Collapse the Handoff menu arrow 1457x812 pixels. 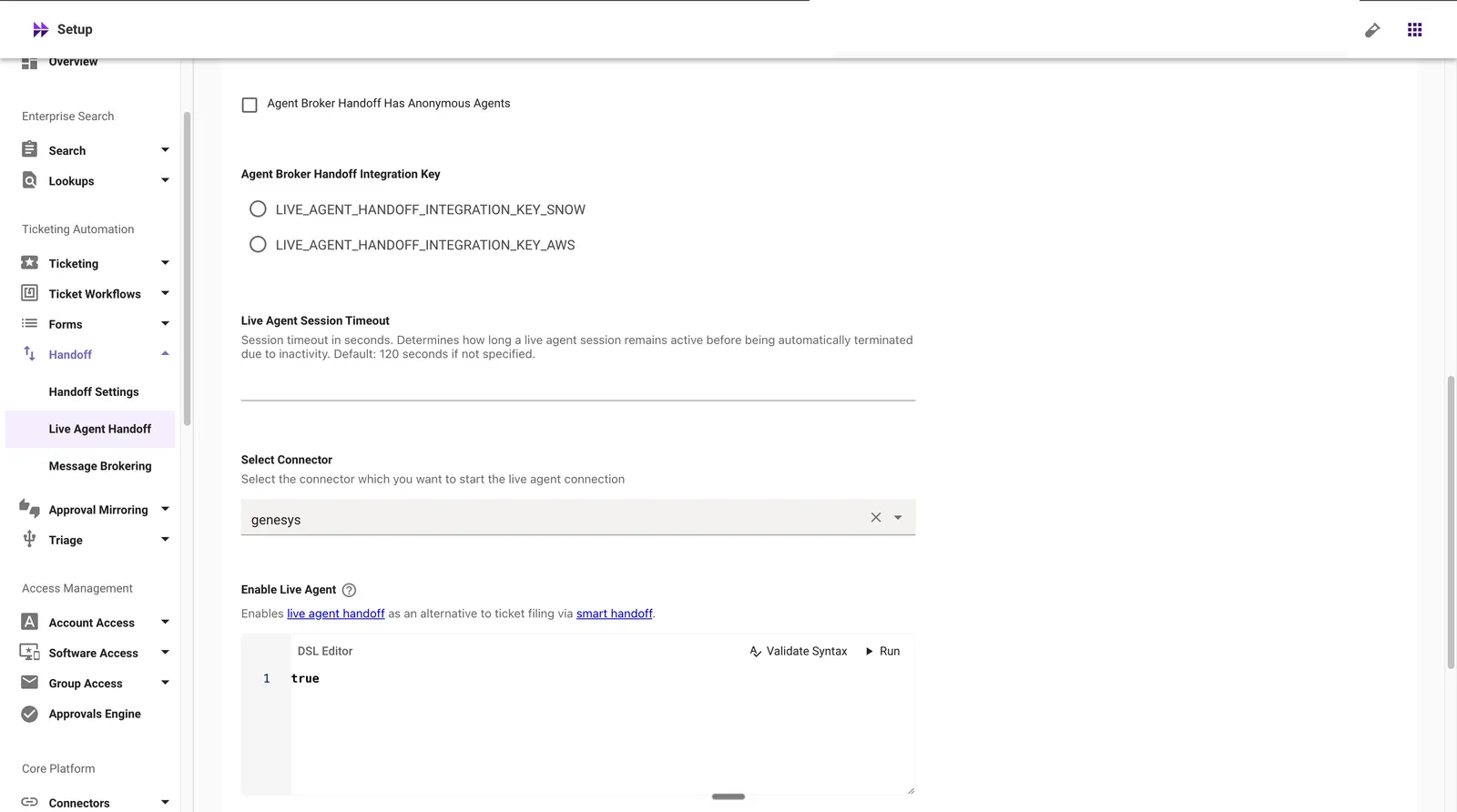165,353
